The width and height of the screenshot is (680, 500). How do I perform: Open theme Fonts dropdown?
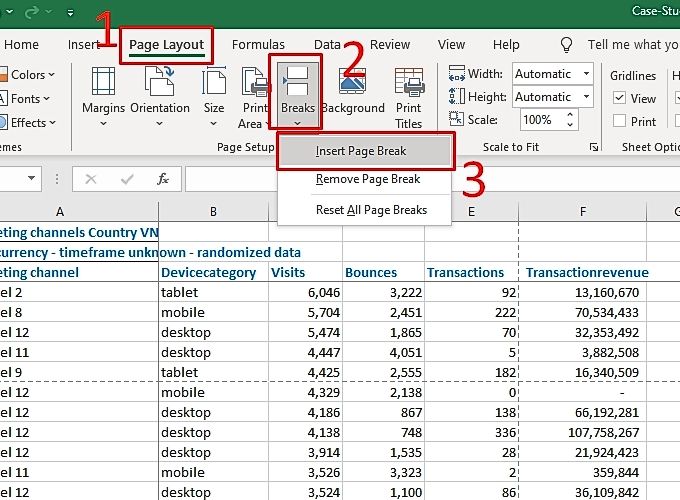26,99
